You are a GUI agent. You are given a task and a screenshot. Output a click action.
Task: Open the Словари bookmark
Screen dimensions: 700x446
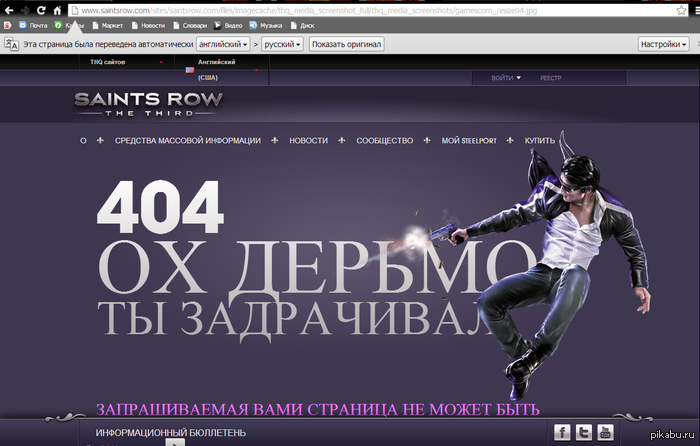pyautogui.click(x=190, y=25)
